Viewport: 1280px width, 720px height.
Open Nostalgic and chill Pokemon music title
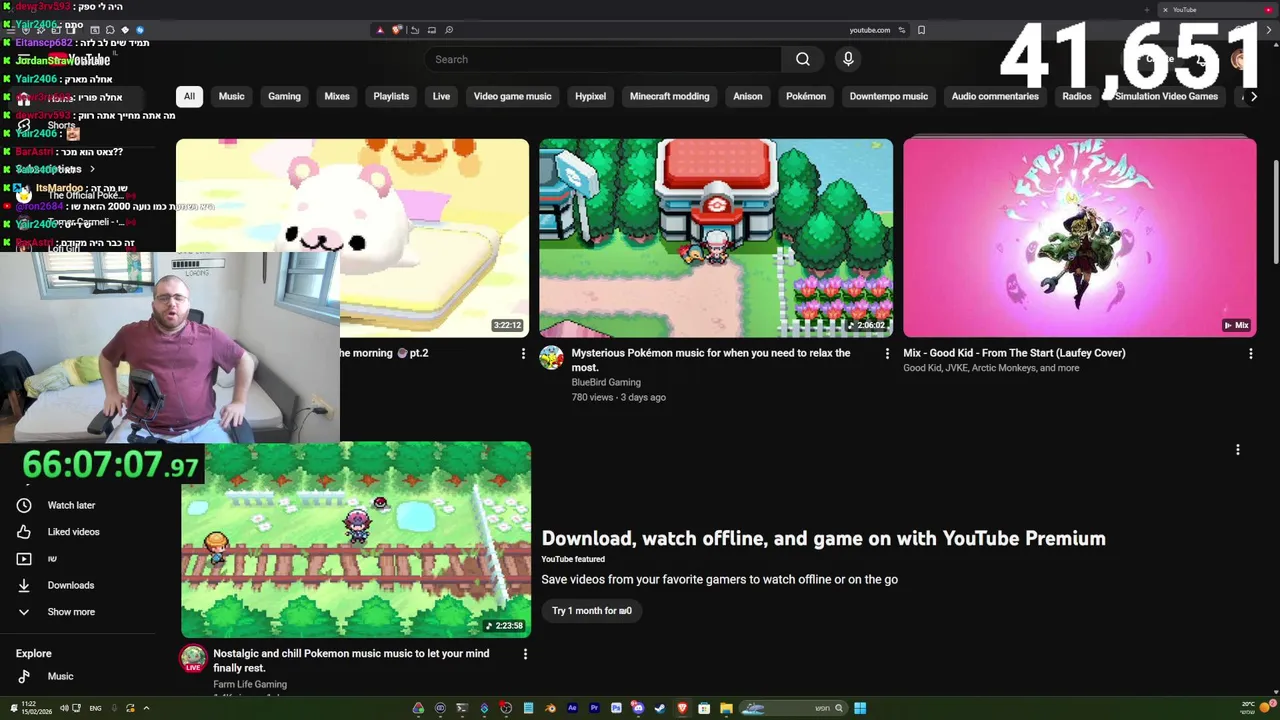351,661
